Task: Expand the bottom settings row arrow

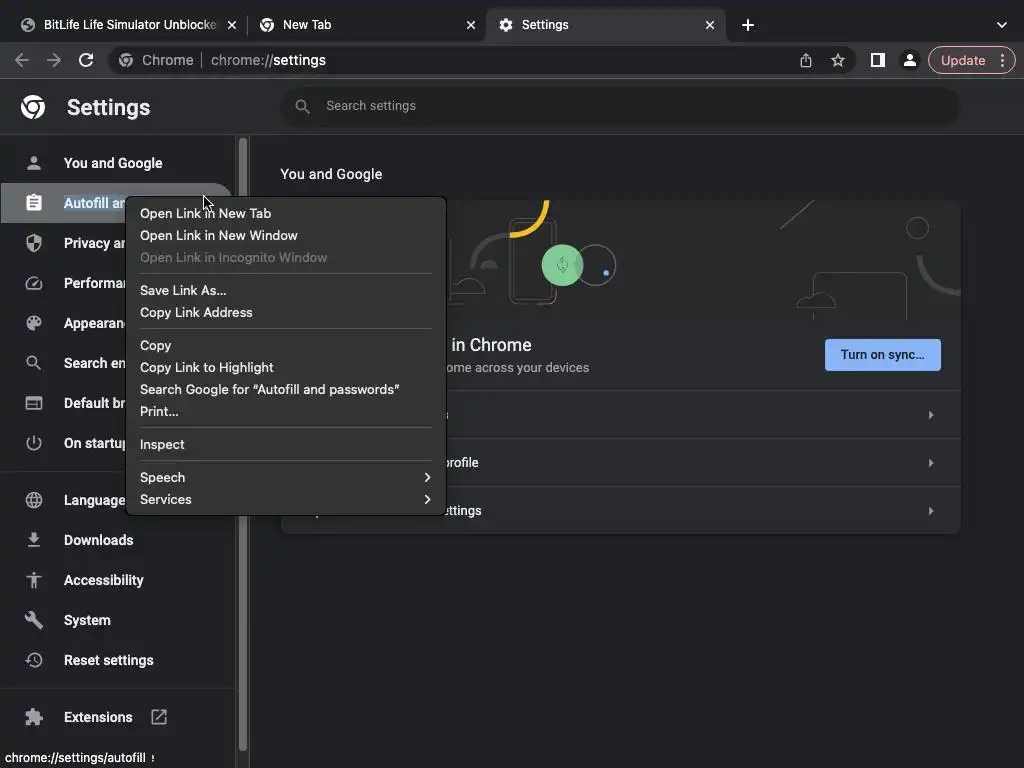Action: point(931,511)
